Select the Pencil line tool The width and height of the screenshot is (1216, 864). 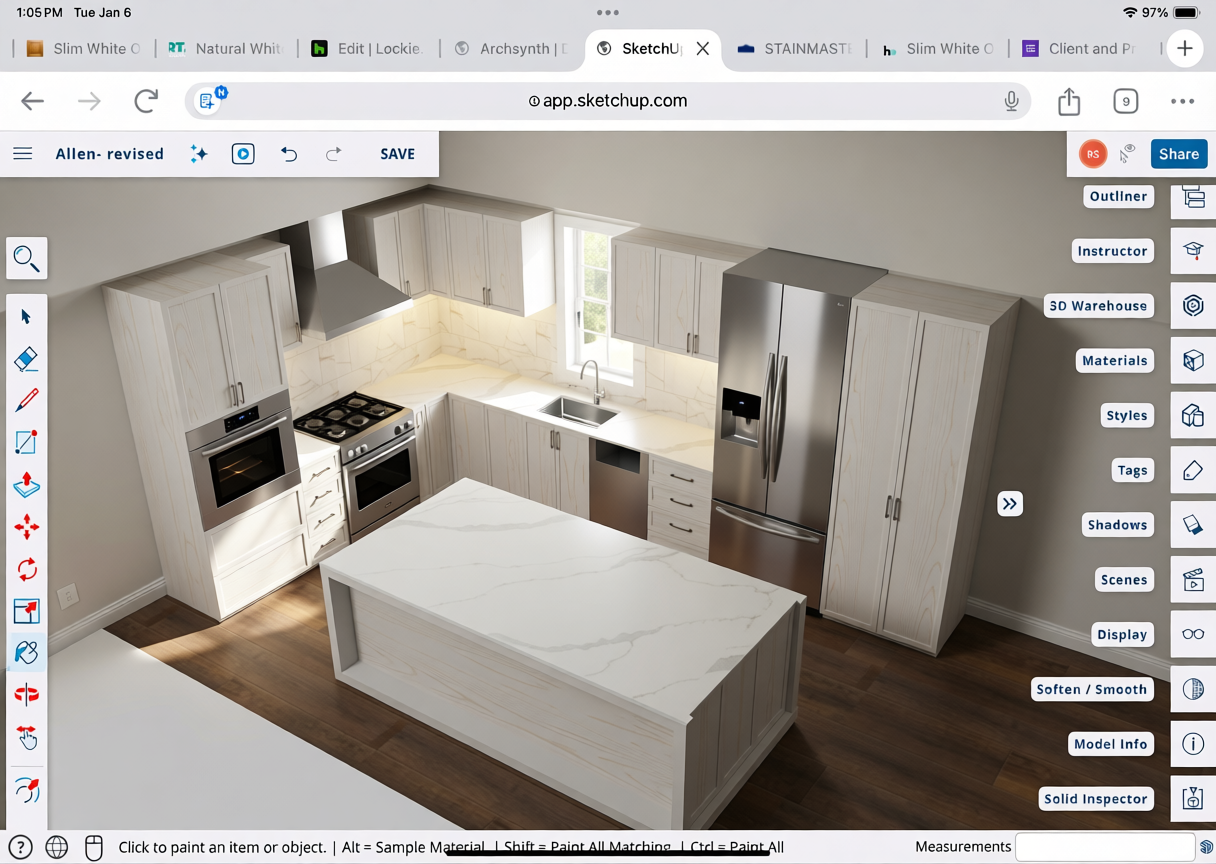pyautogui.click(x=27, y=401)
